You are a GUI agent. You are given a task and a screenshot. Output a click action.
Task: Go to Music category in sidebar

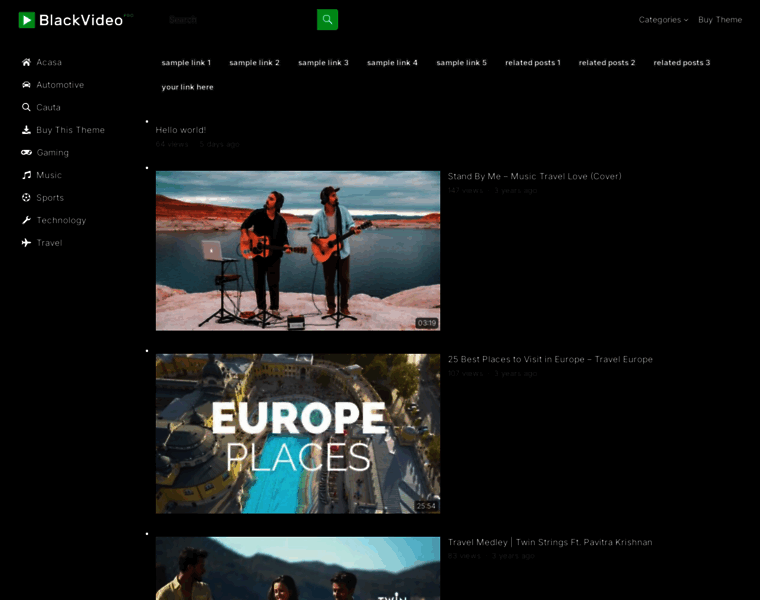[x=49, y=175]
